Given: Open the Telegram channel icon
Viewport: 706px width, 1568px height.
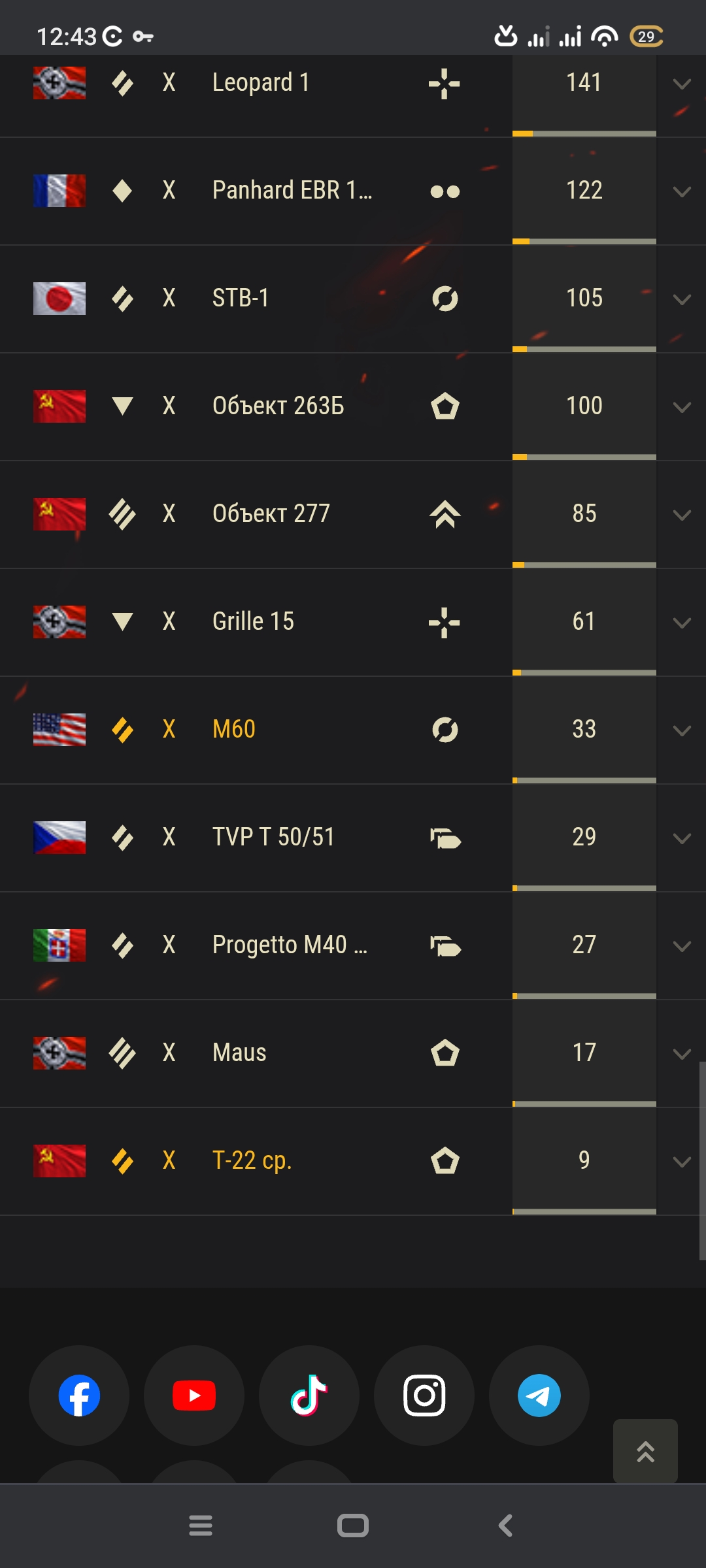Looking at the screenshot, I should 539,1396.
